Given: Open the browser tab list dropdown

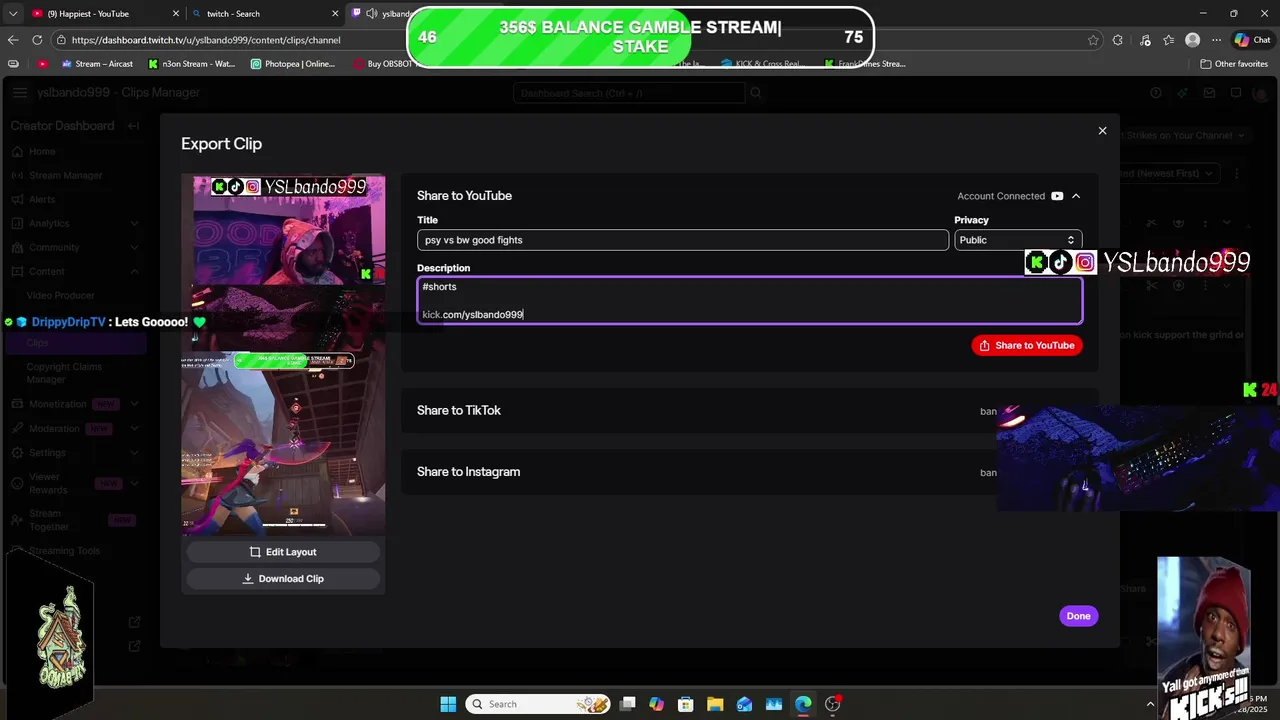Looking at the screenshot, I should pyautogui.click(x=12, y=14).
